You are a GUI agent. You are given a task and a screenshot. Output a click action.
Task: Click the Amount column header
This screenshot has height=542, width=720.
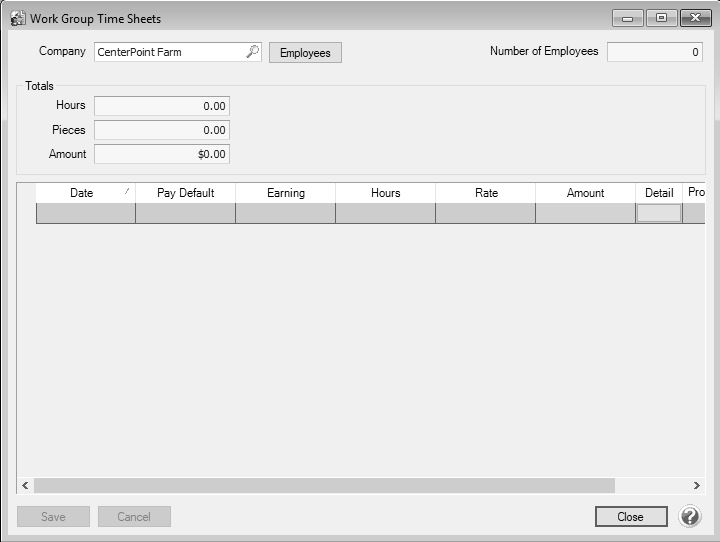[x=586, y=193]
